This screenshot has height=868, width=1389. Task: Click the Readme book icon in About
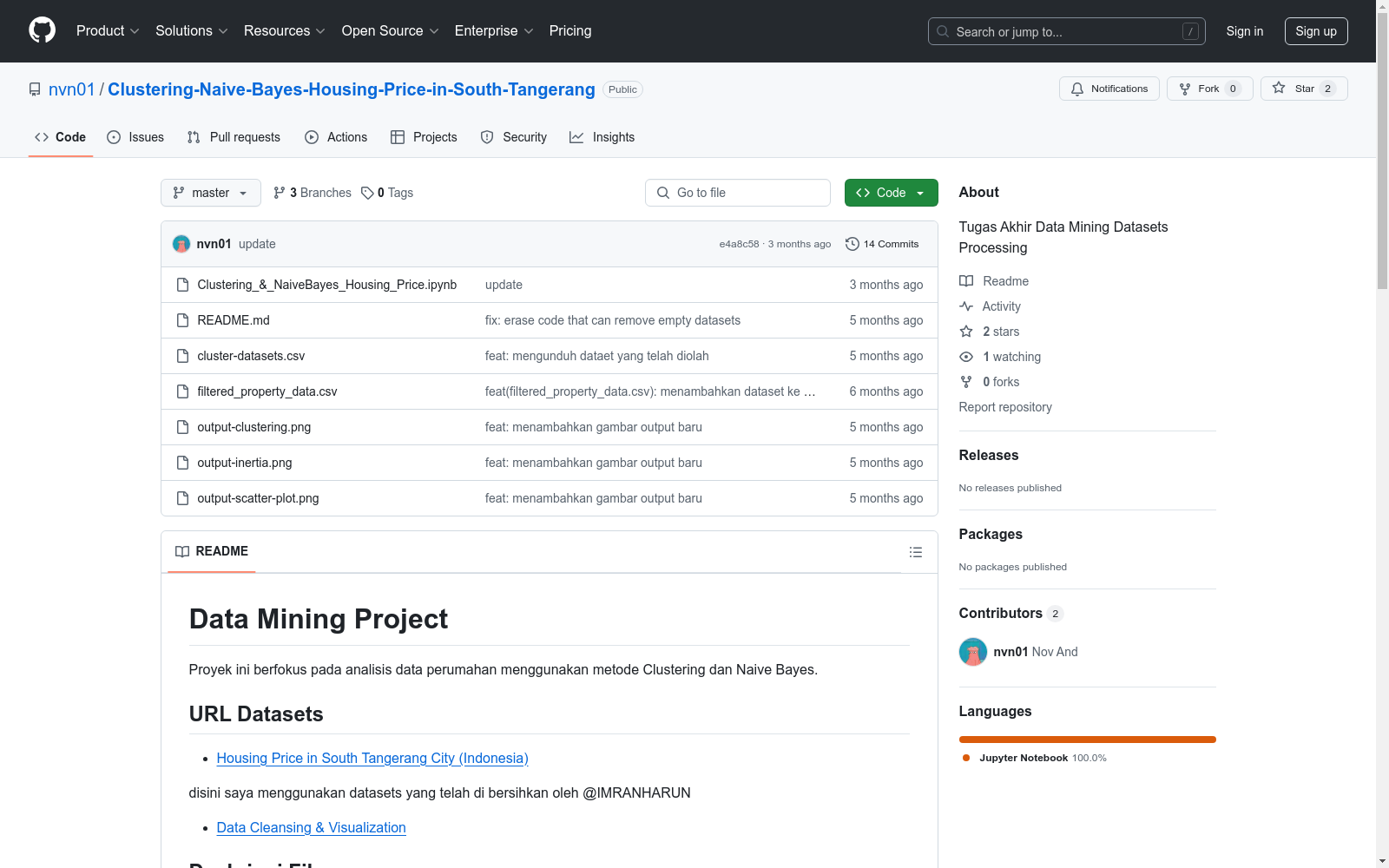[x=966, y=281]
